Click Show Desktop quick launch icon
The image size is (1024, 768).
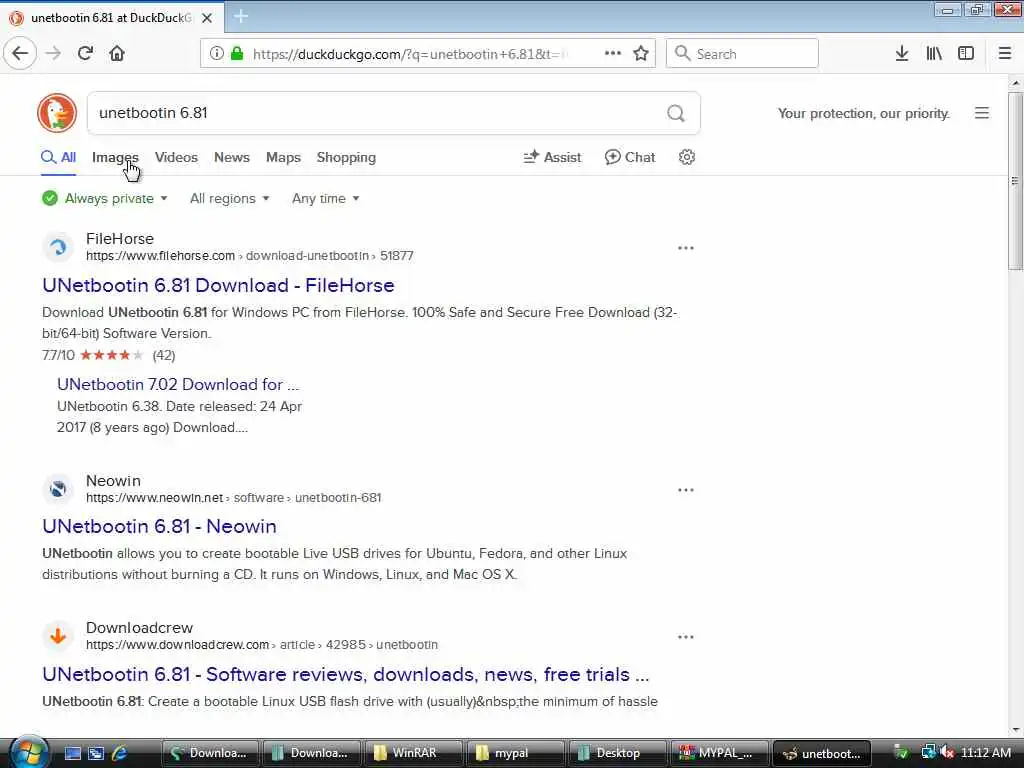click(x=72, y=753)
